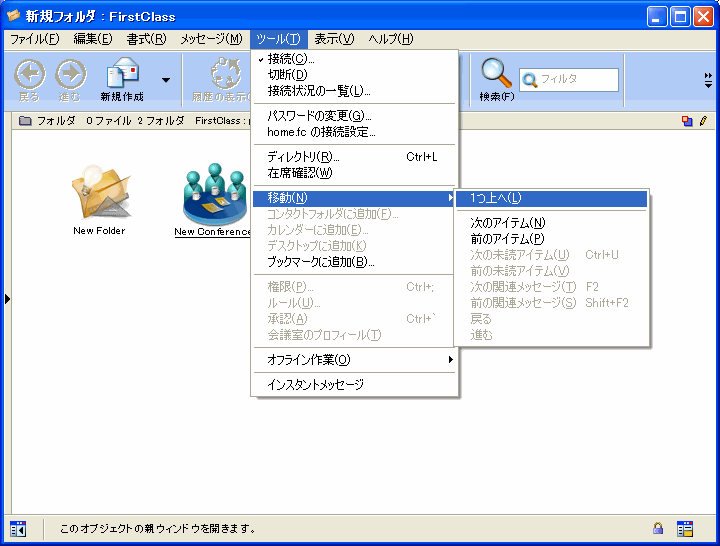The width and height of the screenshot is (720, 546).
Task: Open dropdown arrow next to 新規作成
Action: [165, 80]
